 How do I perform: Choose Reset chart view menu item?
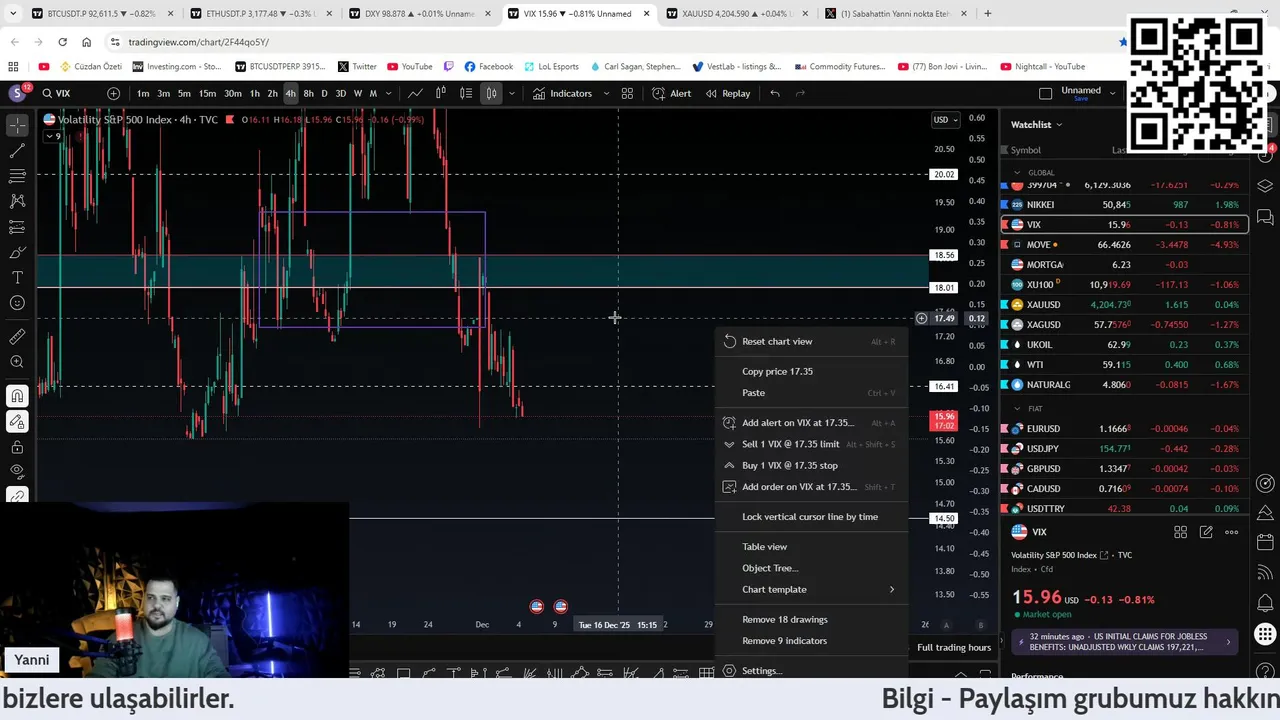(811, 341)
